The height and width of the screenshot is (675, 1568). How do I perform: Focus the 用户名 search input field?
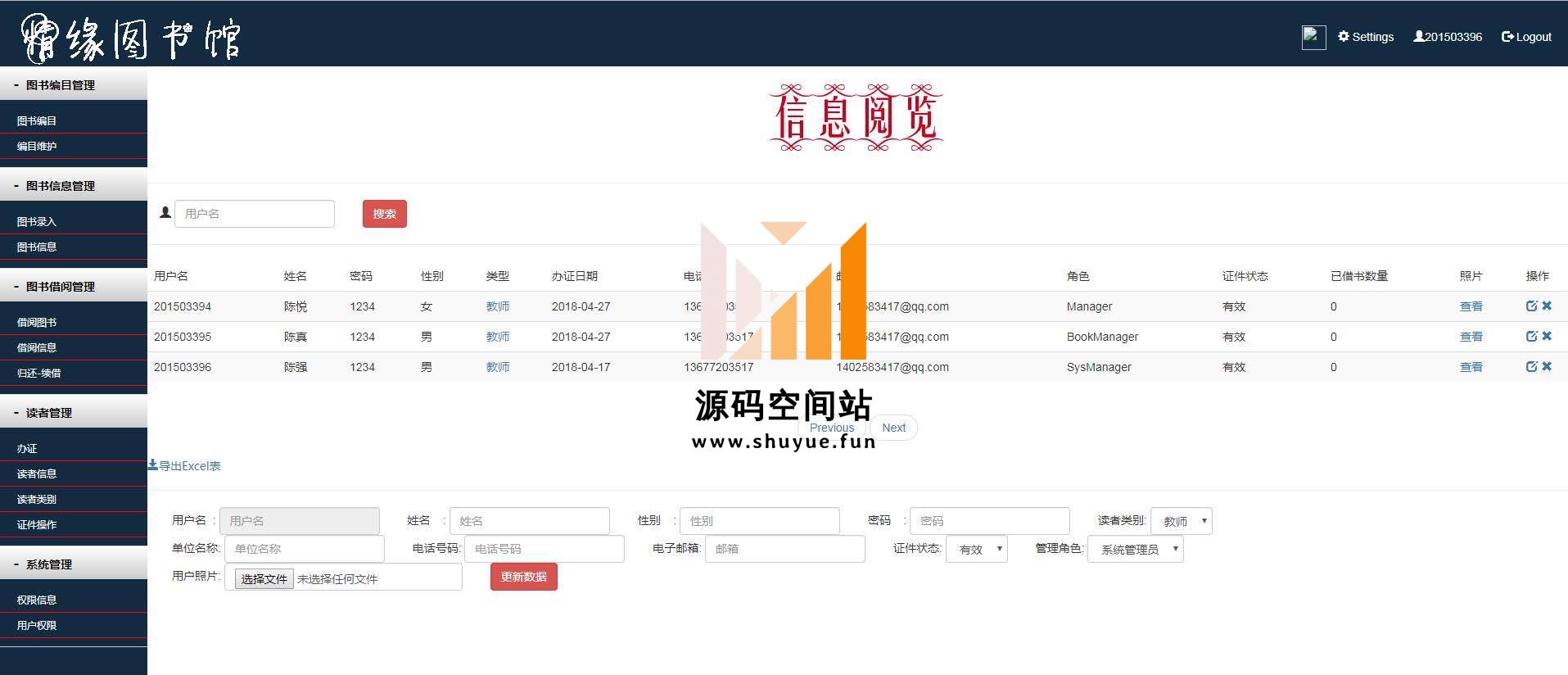[x=254, y=214]
